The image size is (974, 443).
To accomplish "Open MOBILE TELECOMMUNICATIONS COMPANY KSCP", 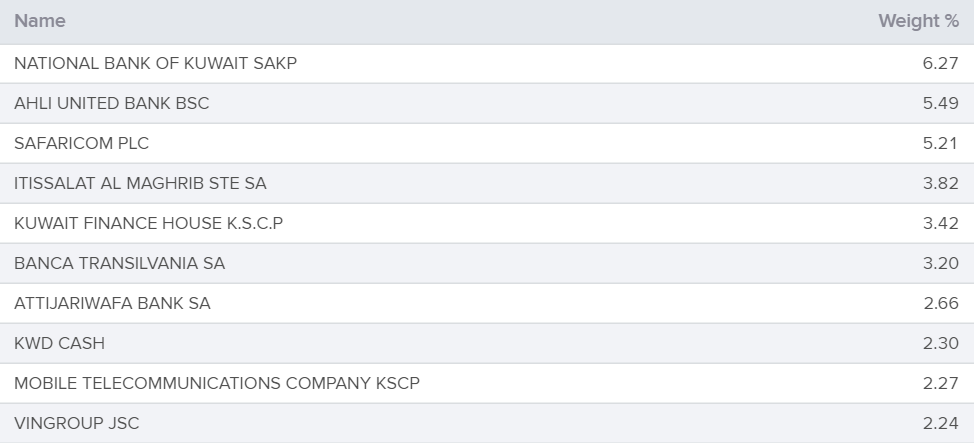I will (217, 383).
